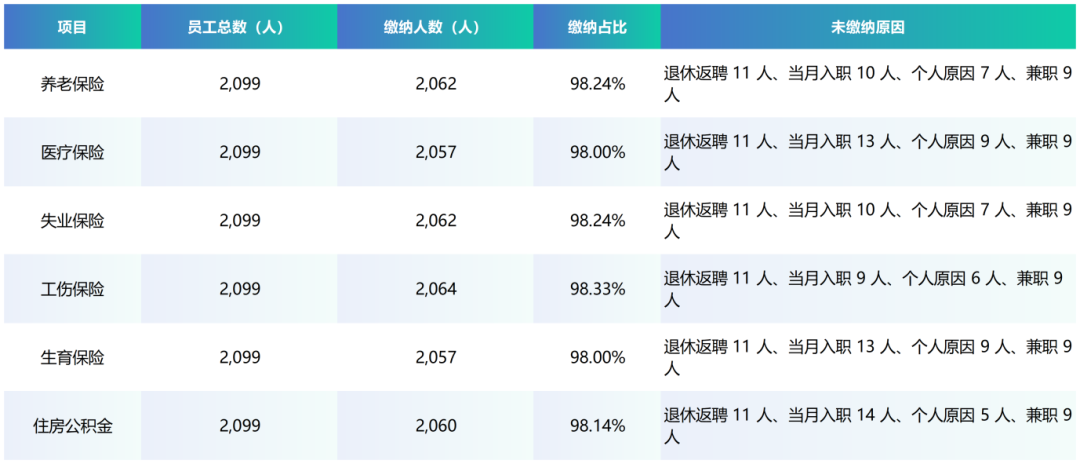
Task: Select the 员工总数（人） column header
Action: tap(239, 27)
